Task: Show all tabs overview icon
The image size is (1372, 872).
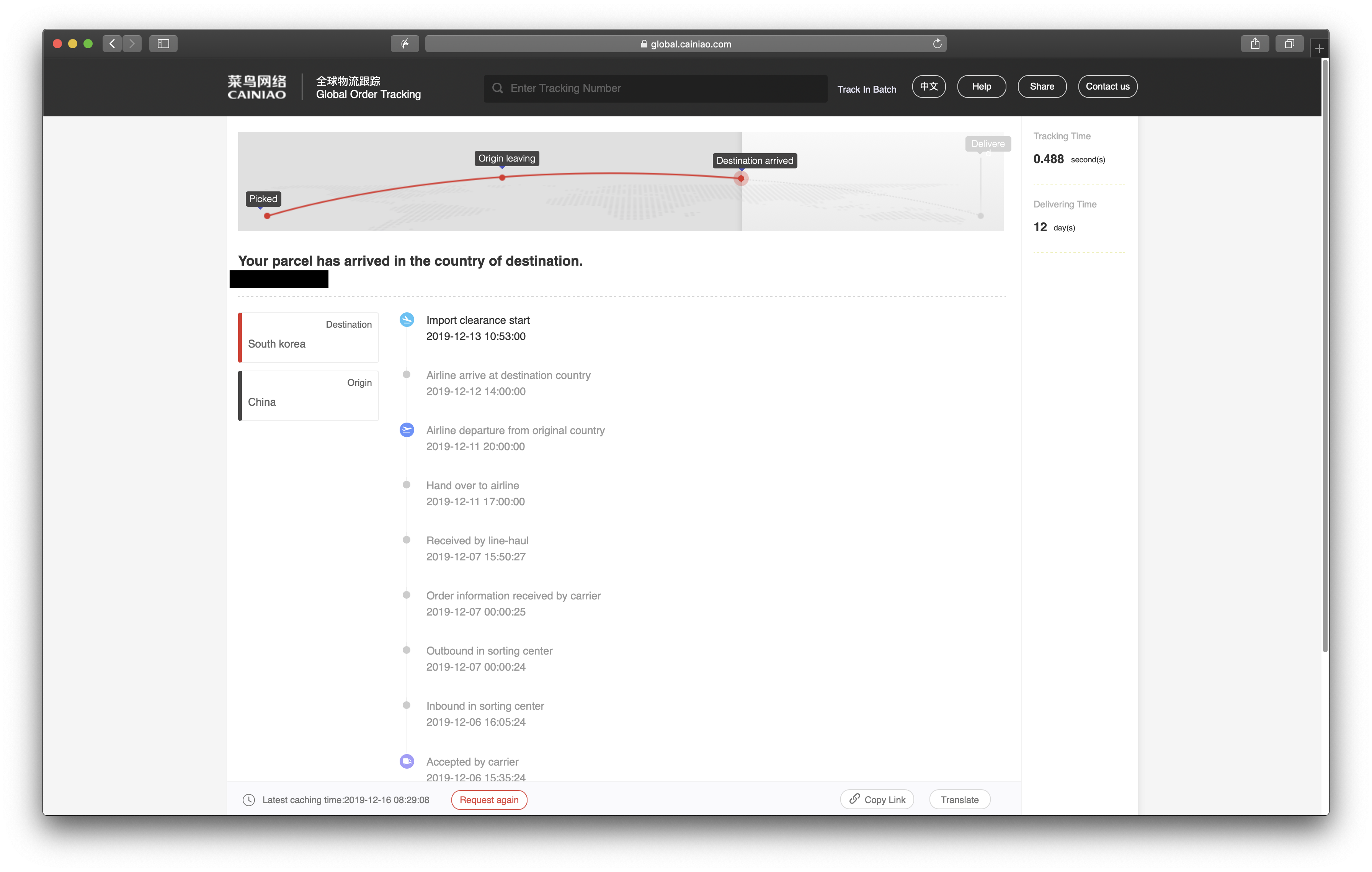Action: (x=1289, y=44)
